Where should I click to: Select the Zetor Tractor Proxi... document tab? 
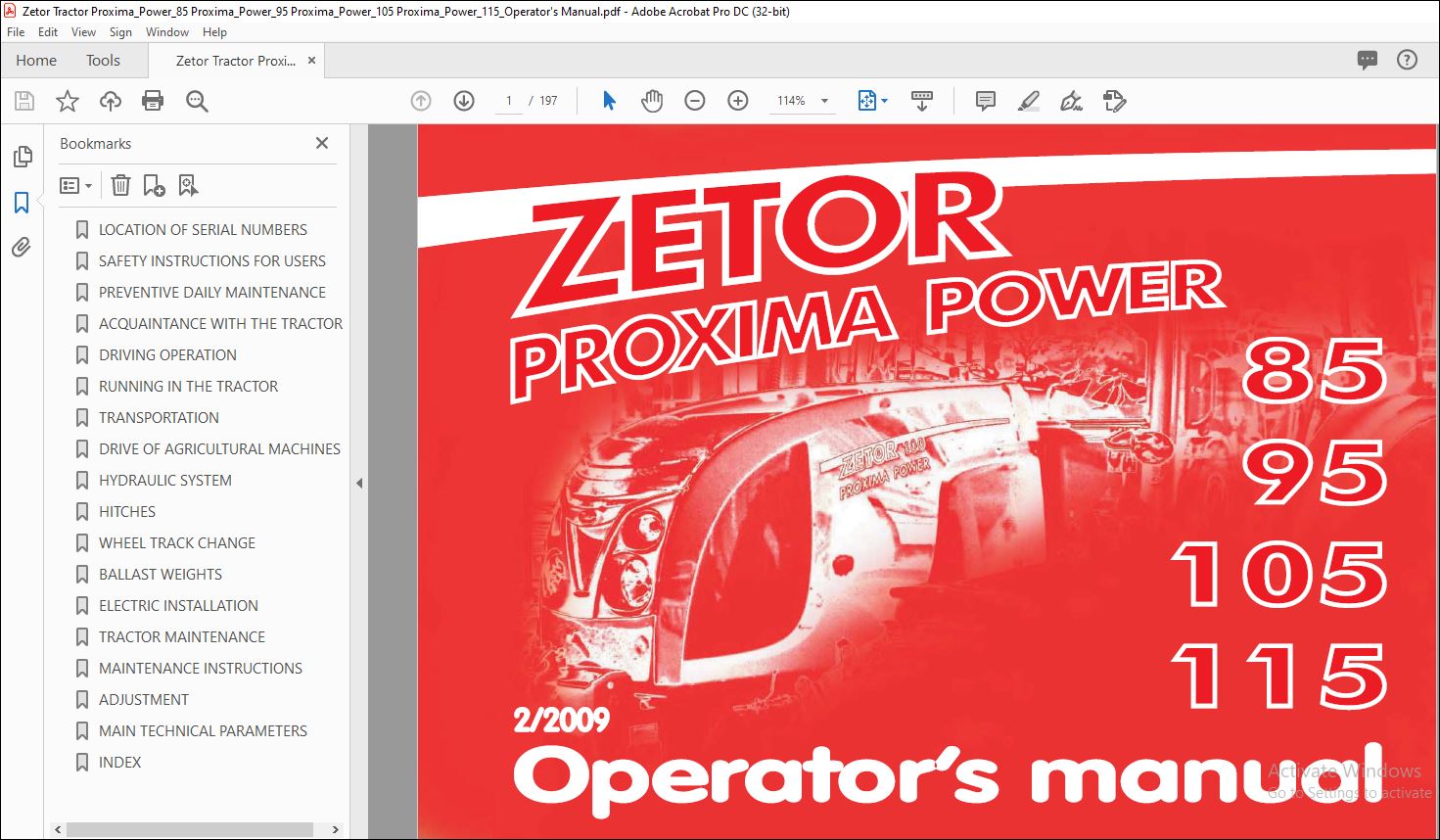pos(236,61)
